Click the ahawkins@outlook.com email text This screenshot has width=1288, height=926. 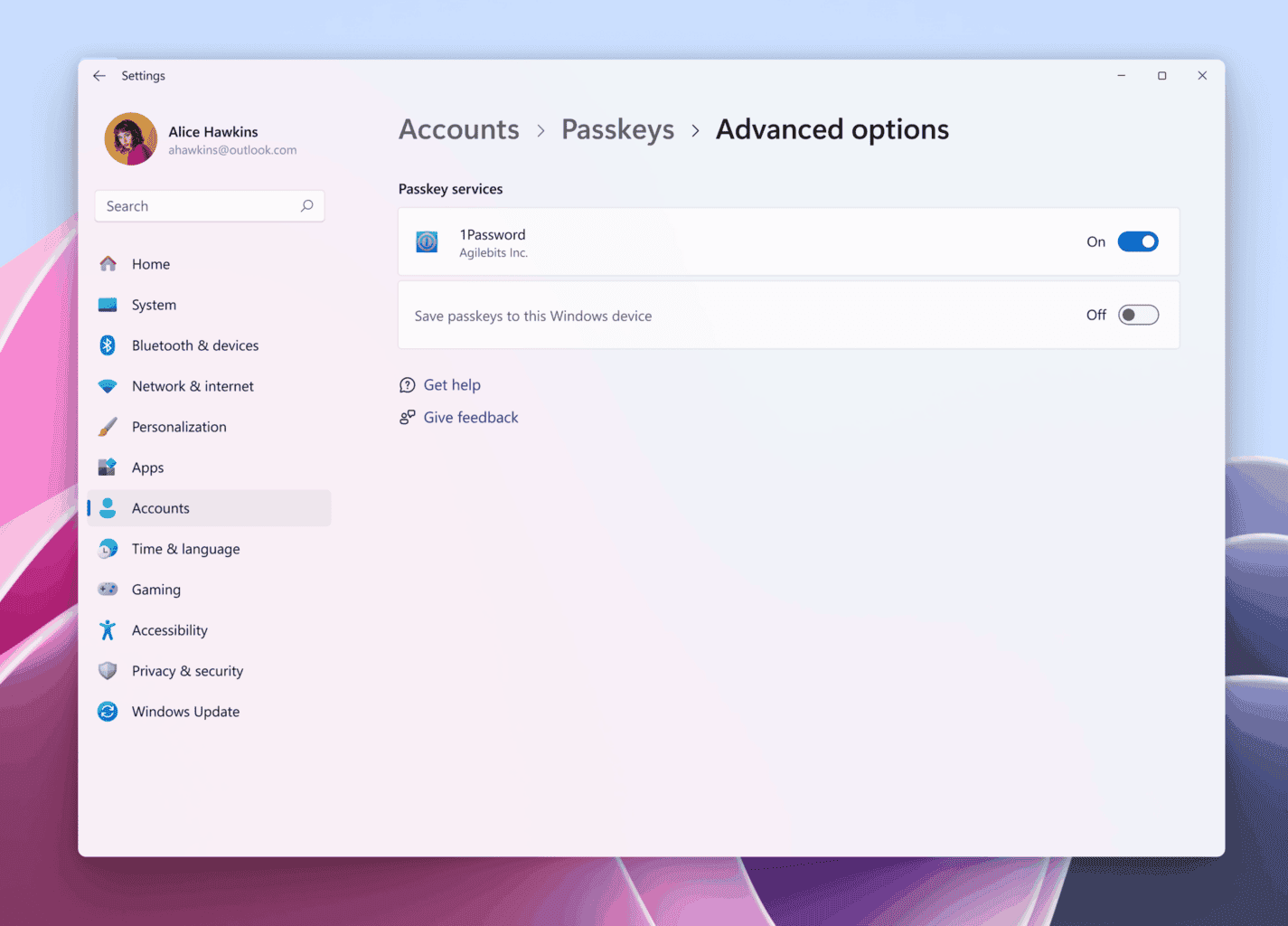(x=232, y=150)
